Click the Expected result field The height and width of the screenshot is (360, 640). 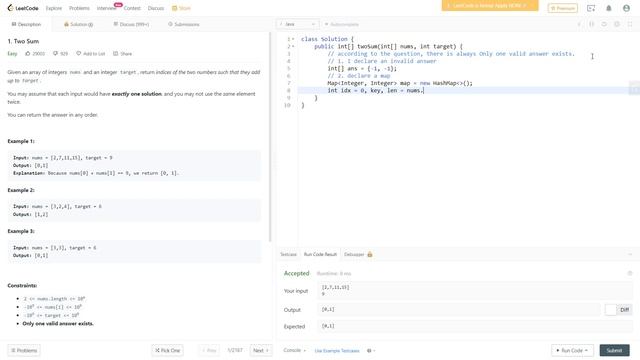pyautogui.click(x=474, y=326)
